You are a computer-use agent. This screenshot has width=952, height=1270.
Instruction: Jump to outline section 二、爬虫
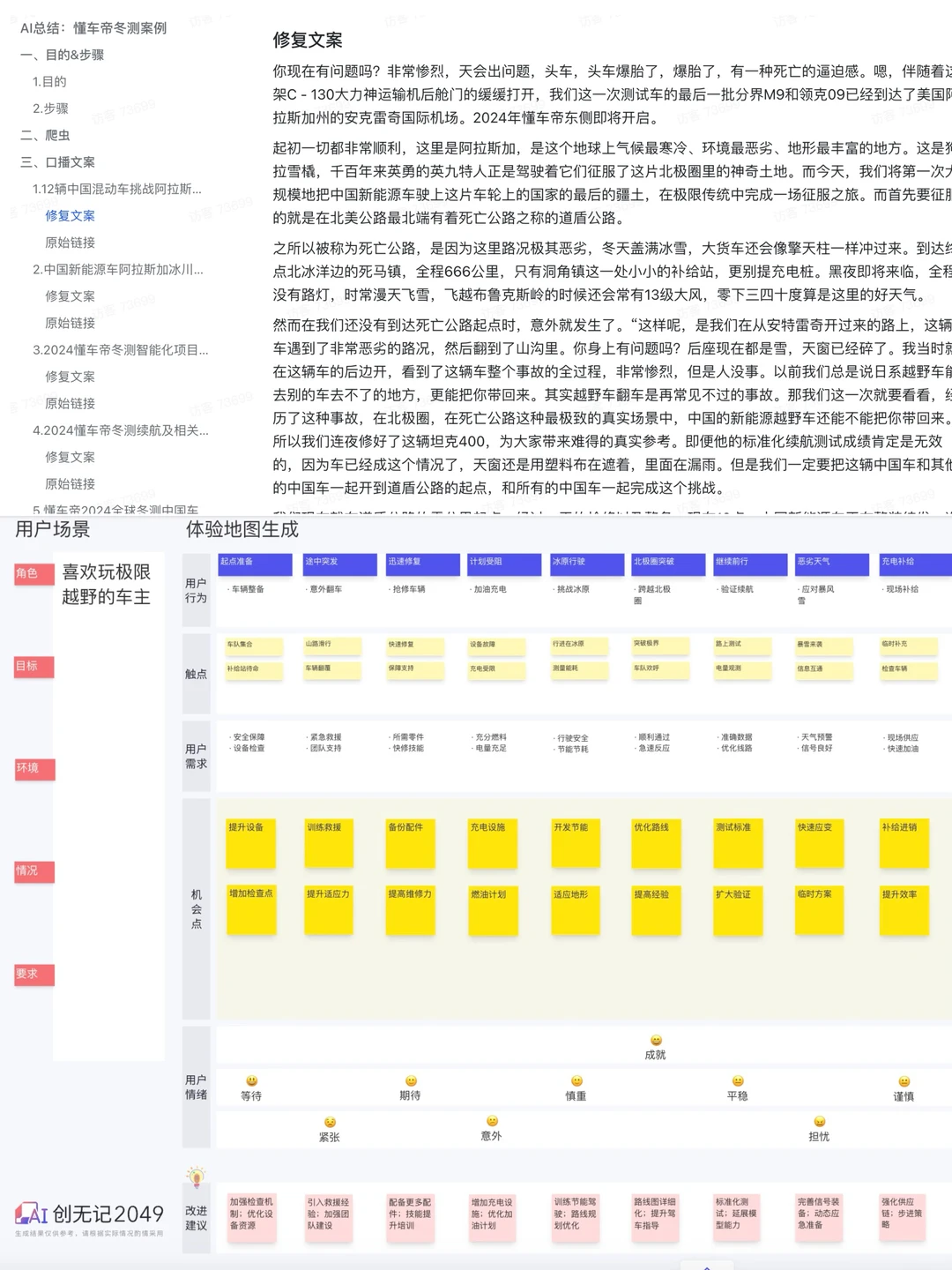45,135
